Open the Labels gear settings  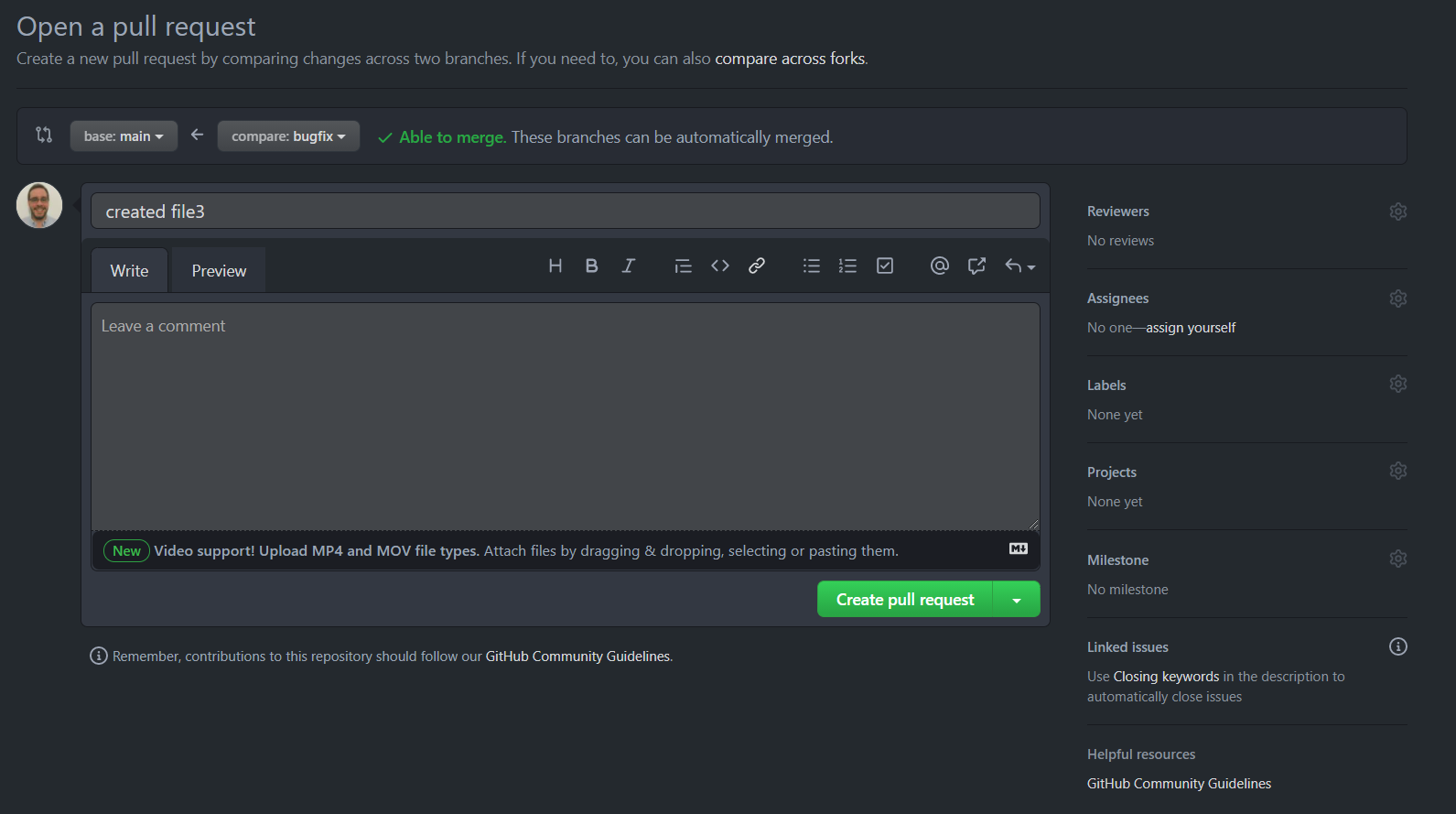click(x=1397, y=384)
